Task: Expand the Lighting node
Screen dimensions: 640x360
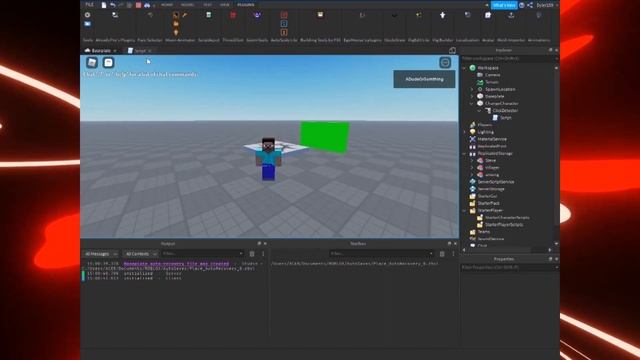Action: tap(464, 132)
